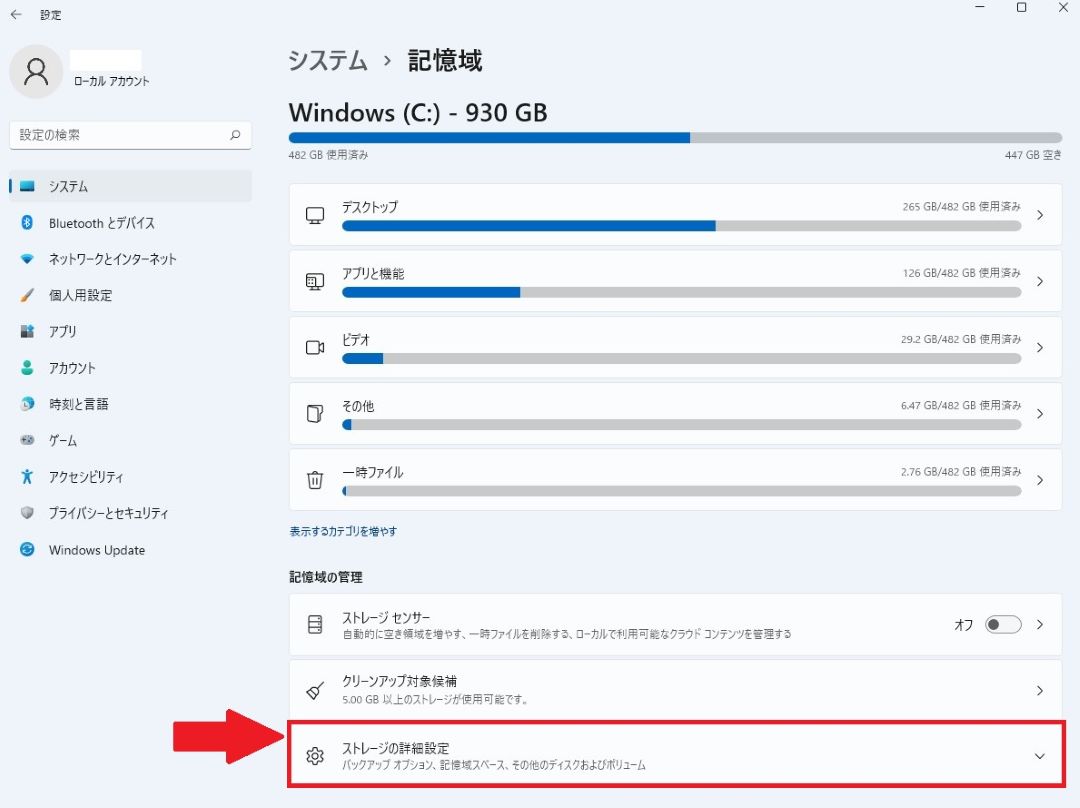Click the Windows (C:) usage bar
This screenshot has width=1080, height=808.
(x=675, y=137)
